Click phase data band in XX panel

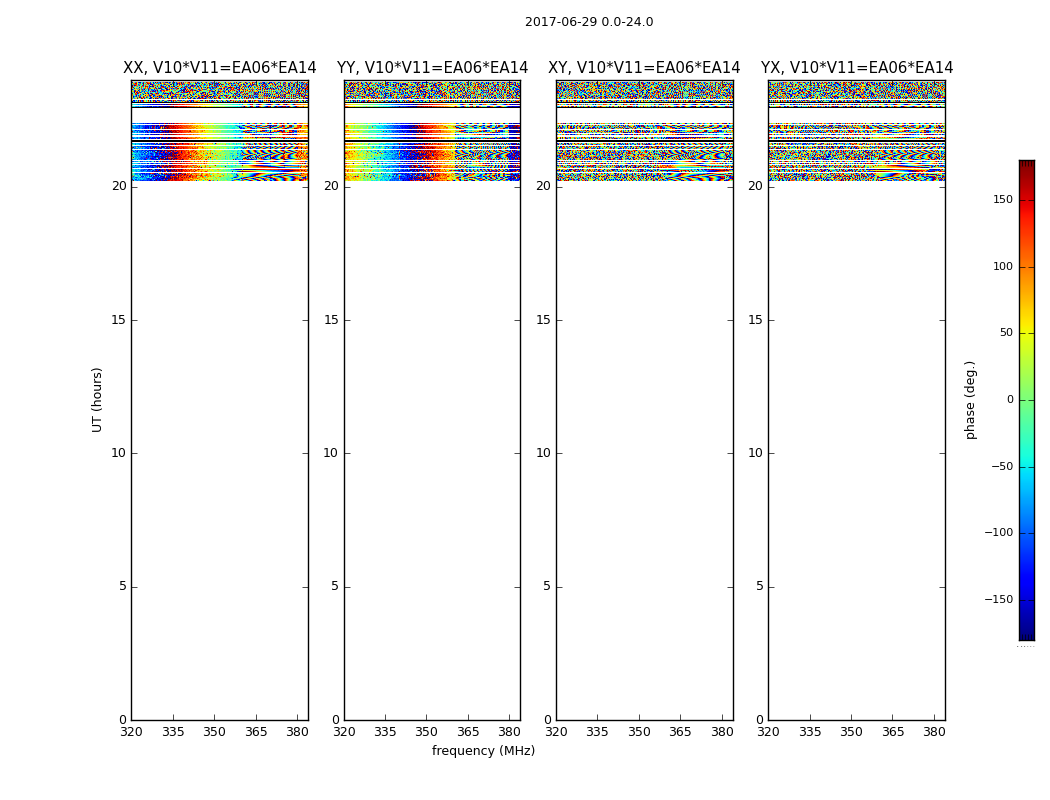[219, 150]
